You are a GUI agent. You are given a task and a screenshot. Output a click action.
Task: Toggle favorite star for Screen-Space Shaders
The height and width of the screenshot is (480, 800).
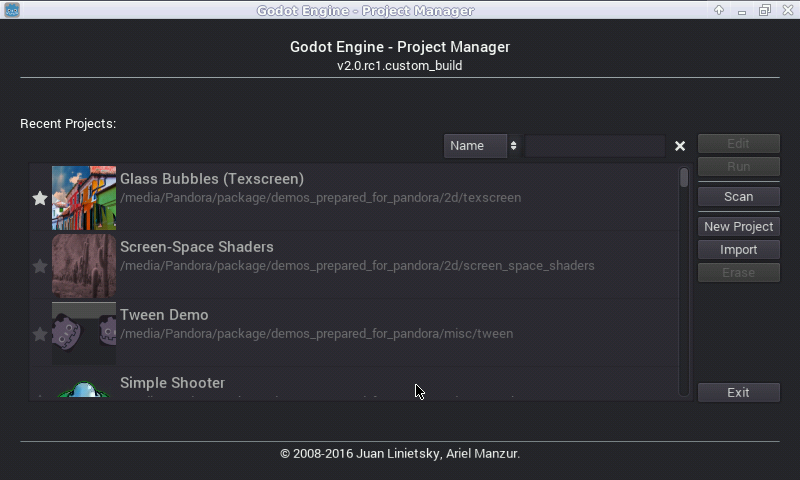[40, 266]
